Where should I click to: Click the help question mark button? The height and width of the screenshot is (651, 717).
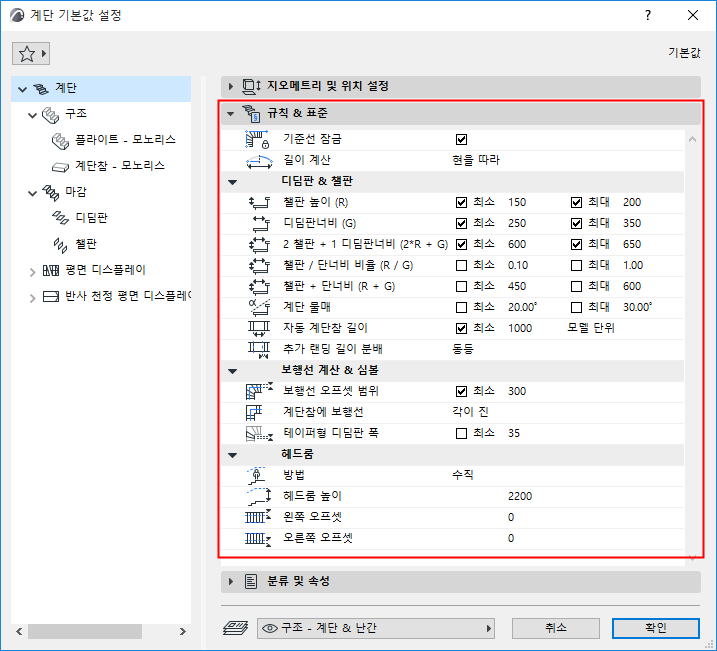point(647,15)
